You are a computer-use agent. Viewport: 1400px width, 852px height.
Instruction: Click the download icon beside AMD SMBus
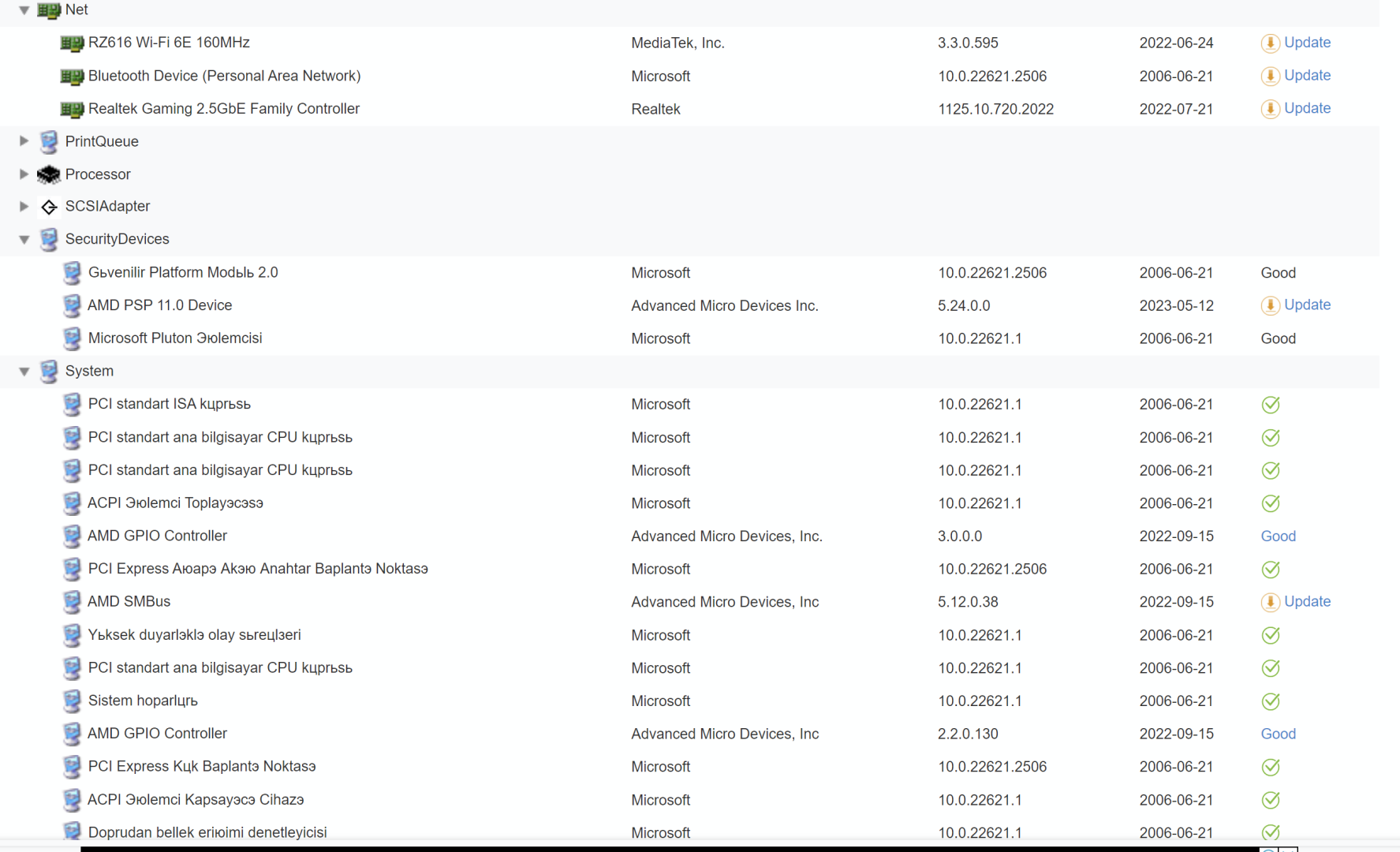coord(1270,602)
